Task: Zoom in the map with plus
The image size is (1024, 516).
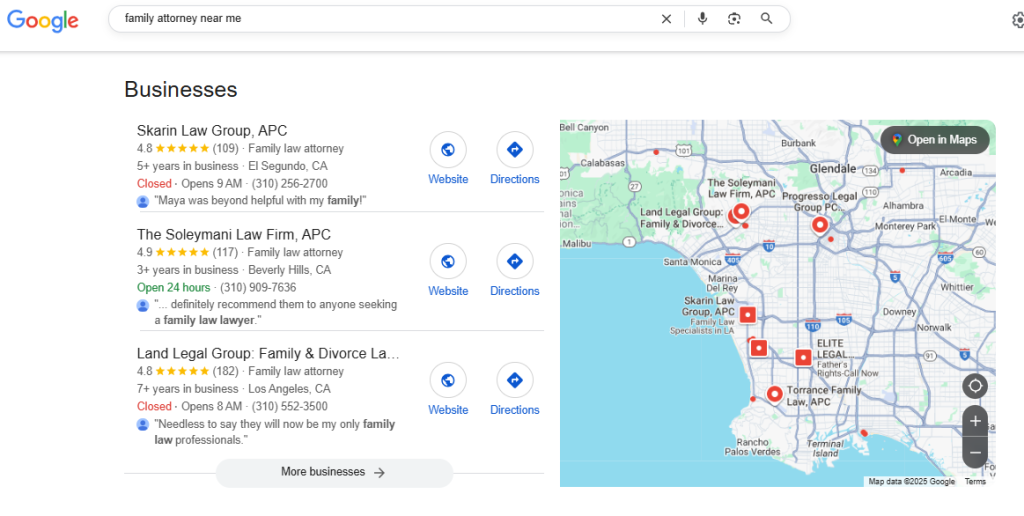Action: click(x=975, y=421)
